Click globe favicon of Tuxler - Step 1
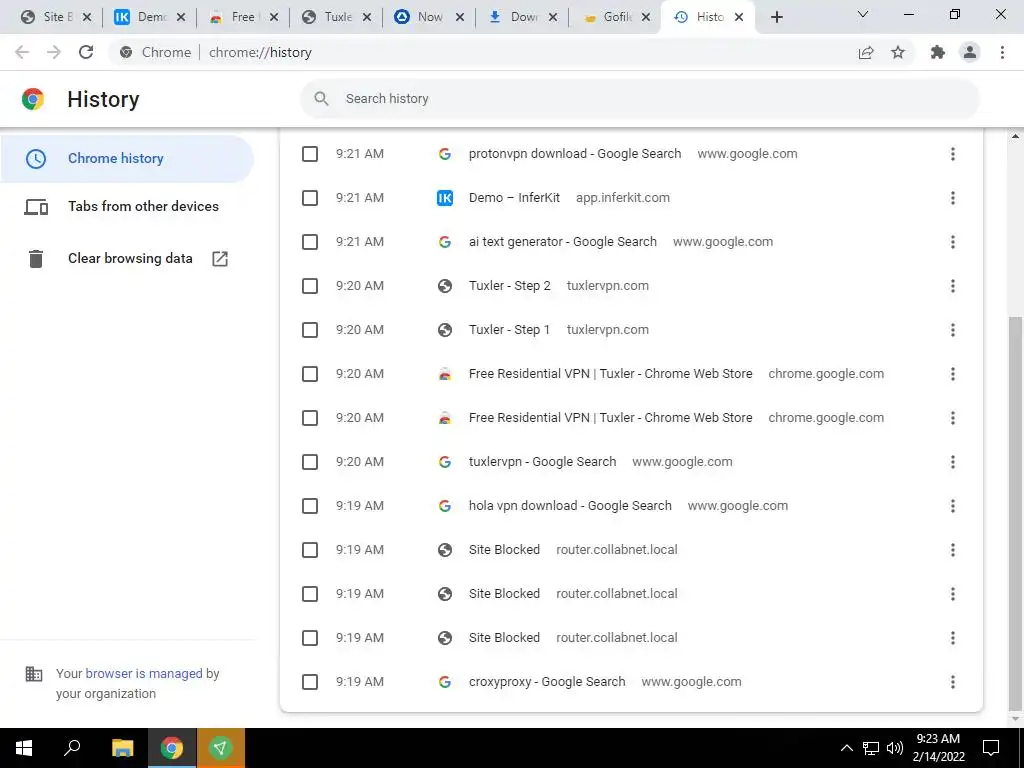This screenshot has height=768, width=1024. (x=445, y=330)
